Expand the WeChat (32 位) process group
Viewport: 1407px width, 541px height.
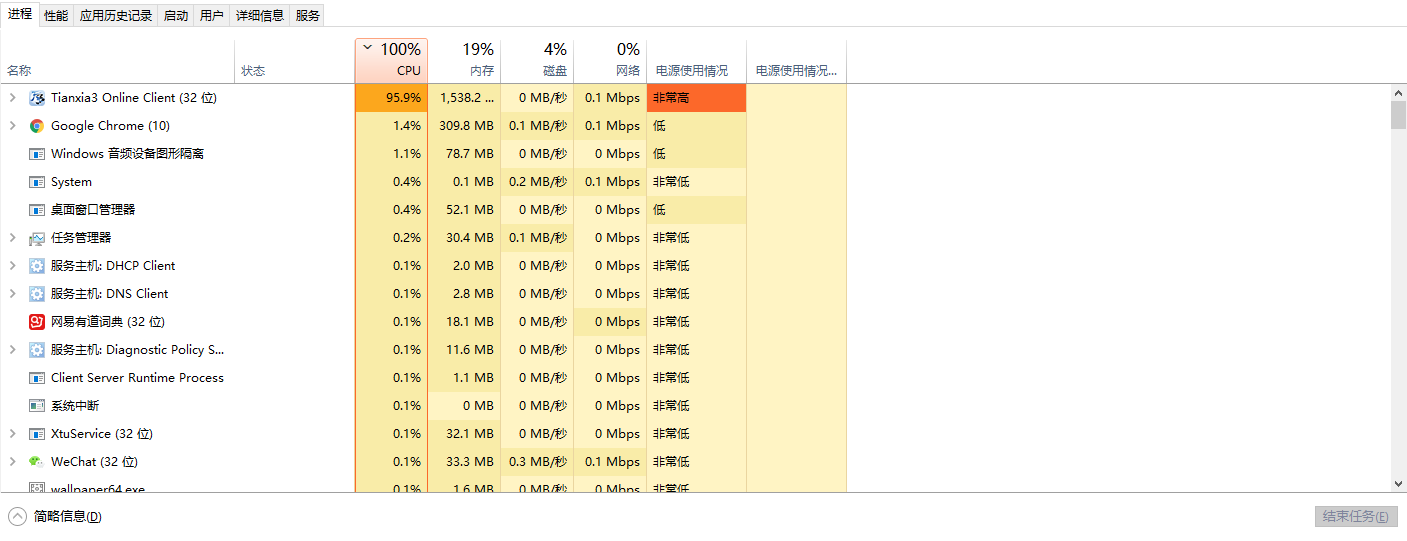(12, 462)
